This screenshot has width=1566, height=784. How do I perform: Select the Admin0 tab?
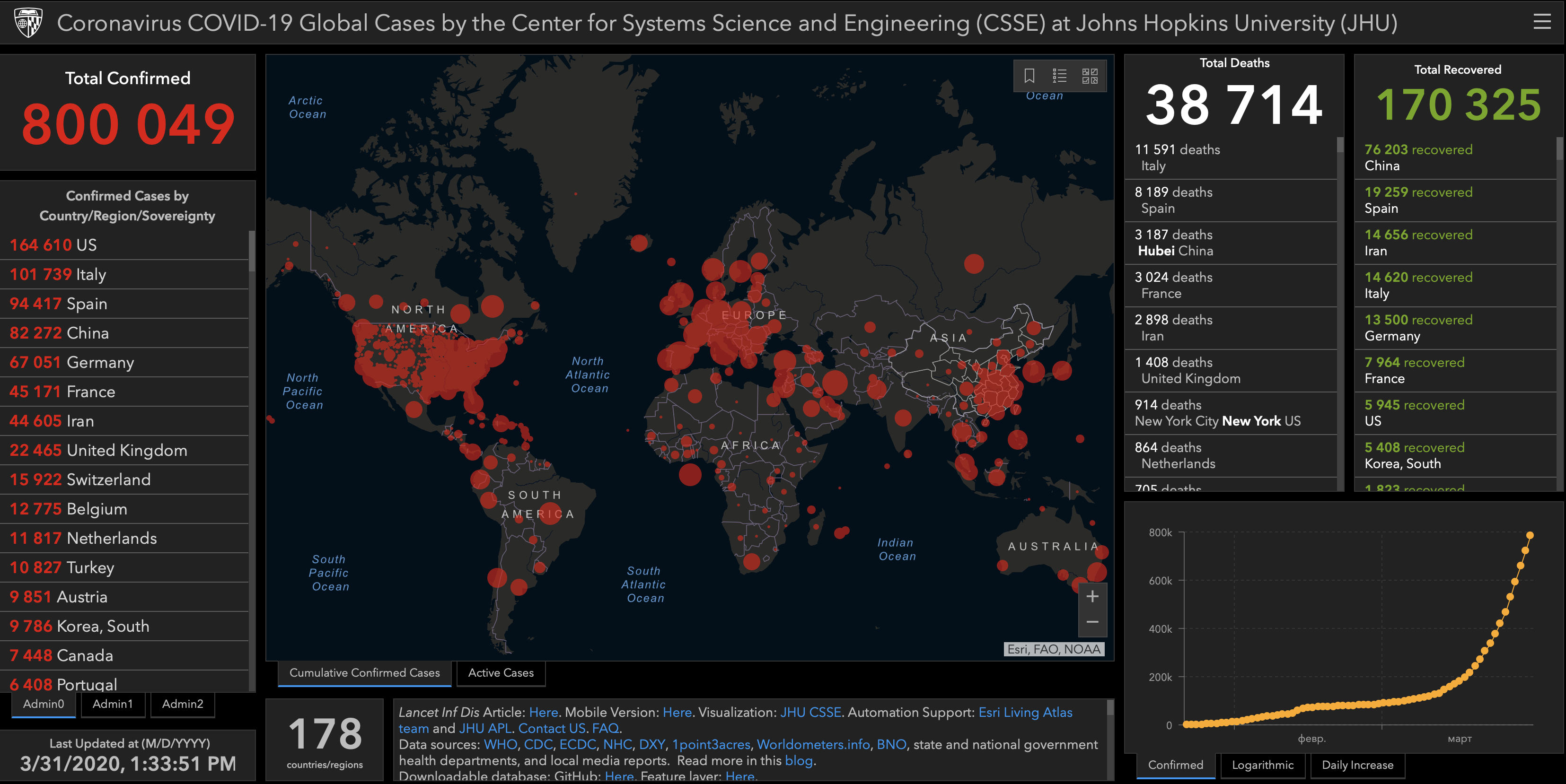tap(44, 705)
